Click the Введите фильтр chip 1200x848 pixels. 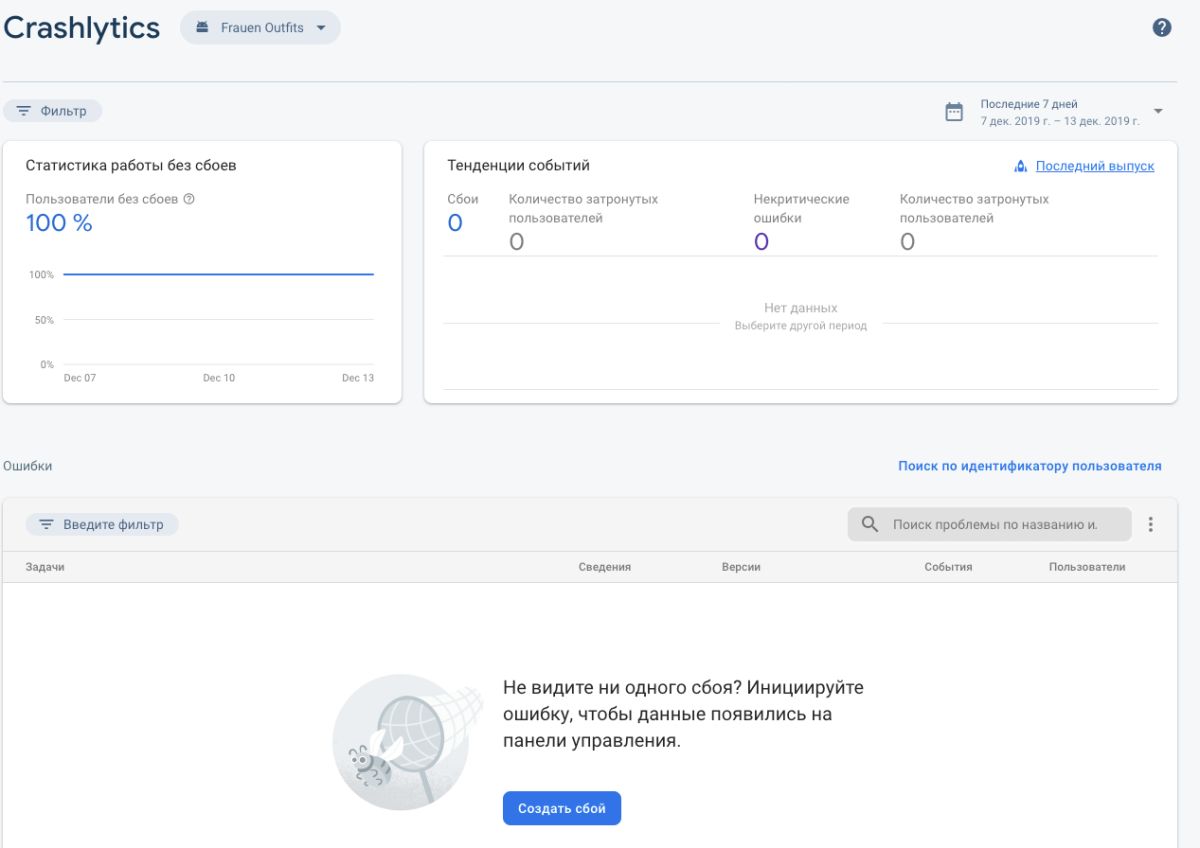point(102,524)
